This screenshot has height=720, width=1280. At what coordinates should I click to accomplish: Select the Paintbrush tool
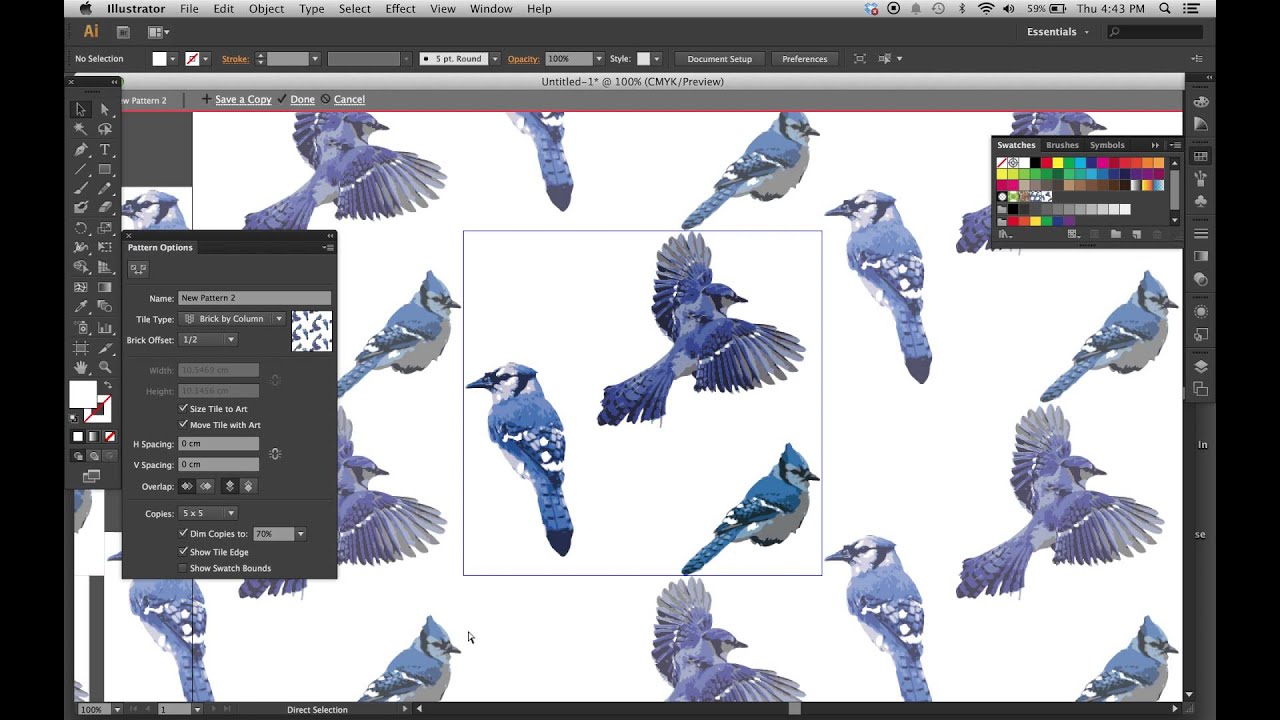point(80,188)
